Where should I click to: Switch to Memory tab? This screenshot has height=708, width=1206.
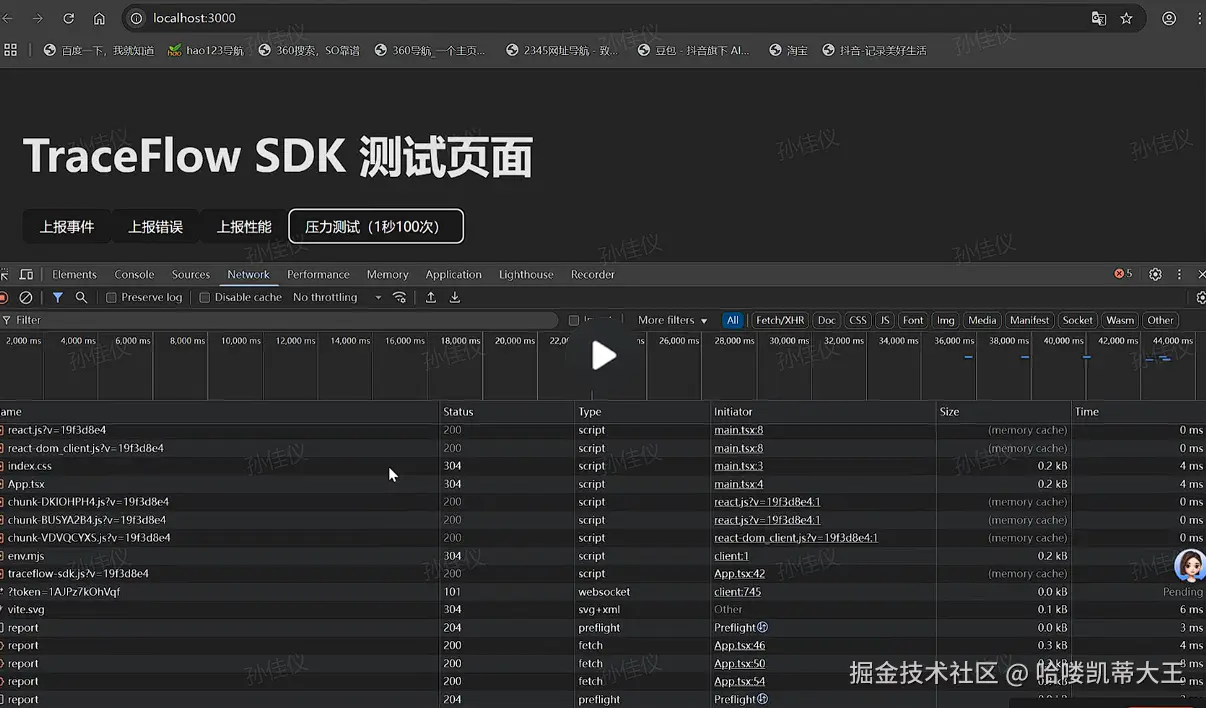[387, 274]
